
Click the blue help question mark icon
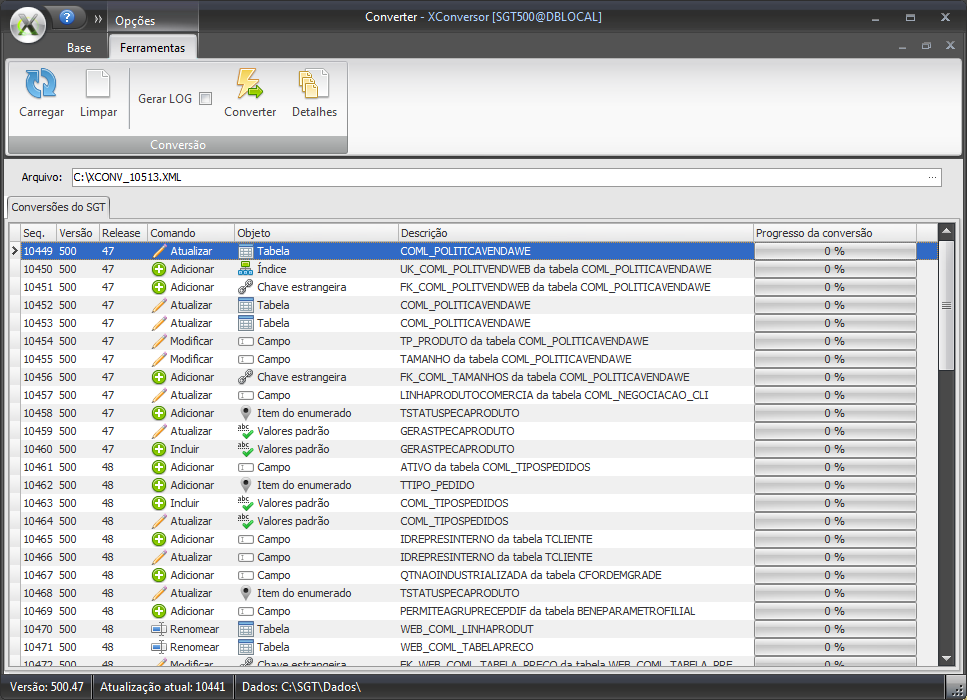(67, 17)
